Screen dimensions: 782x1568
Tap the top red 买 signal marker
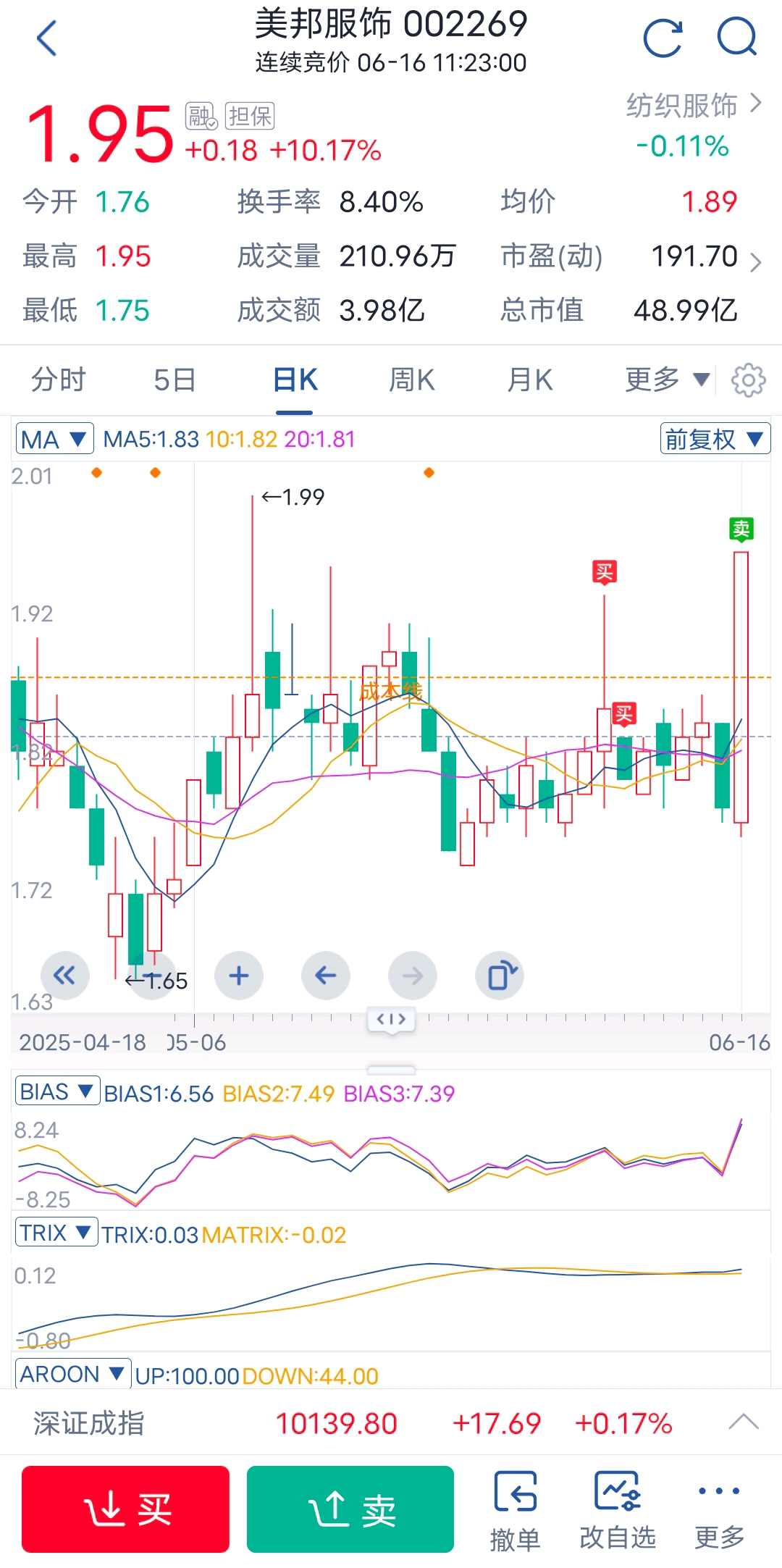pyautogui.click(x=605, y=572)
